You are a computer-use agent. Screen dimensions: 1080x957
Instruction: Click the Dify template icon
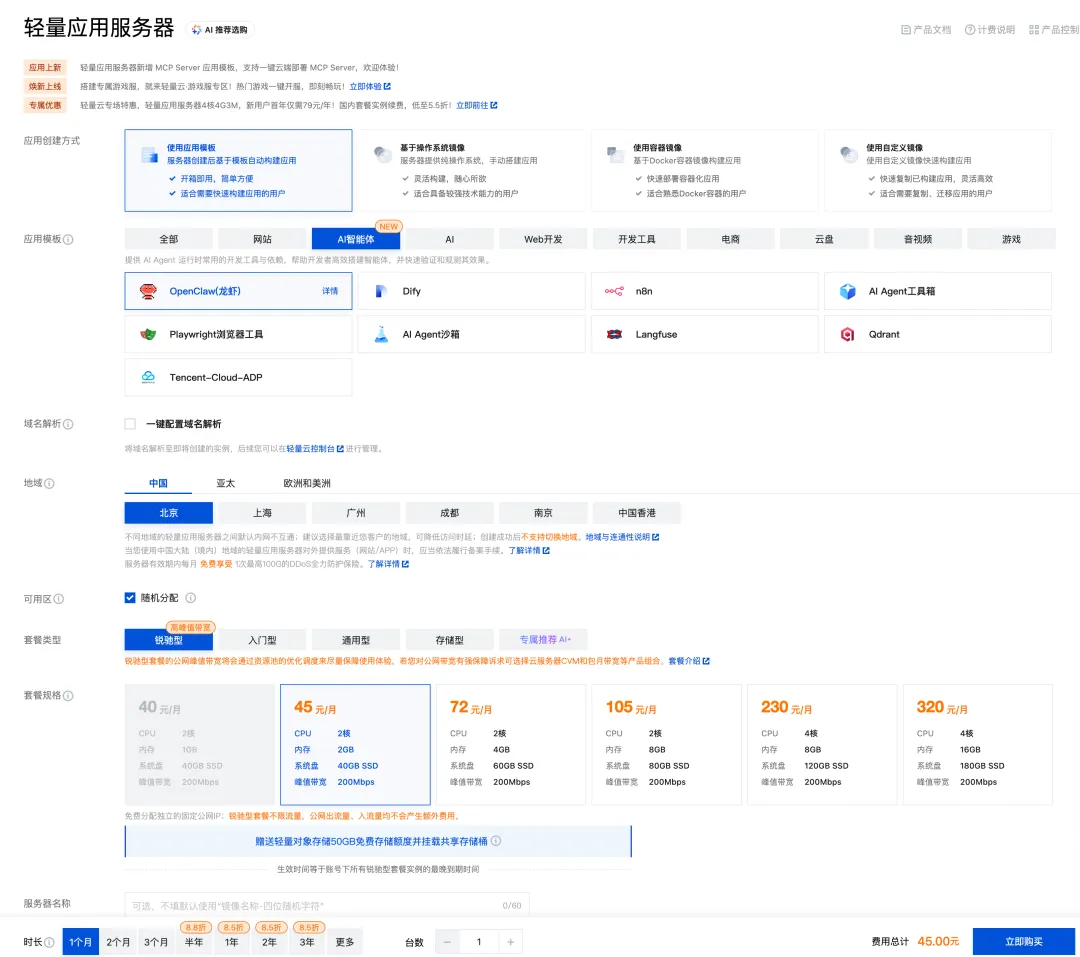point(381,291)
